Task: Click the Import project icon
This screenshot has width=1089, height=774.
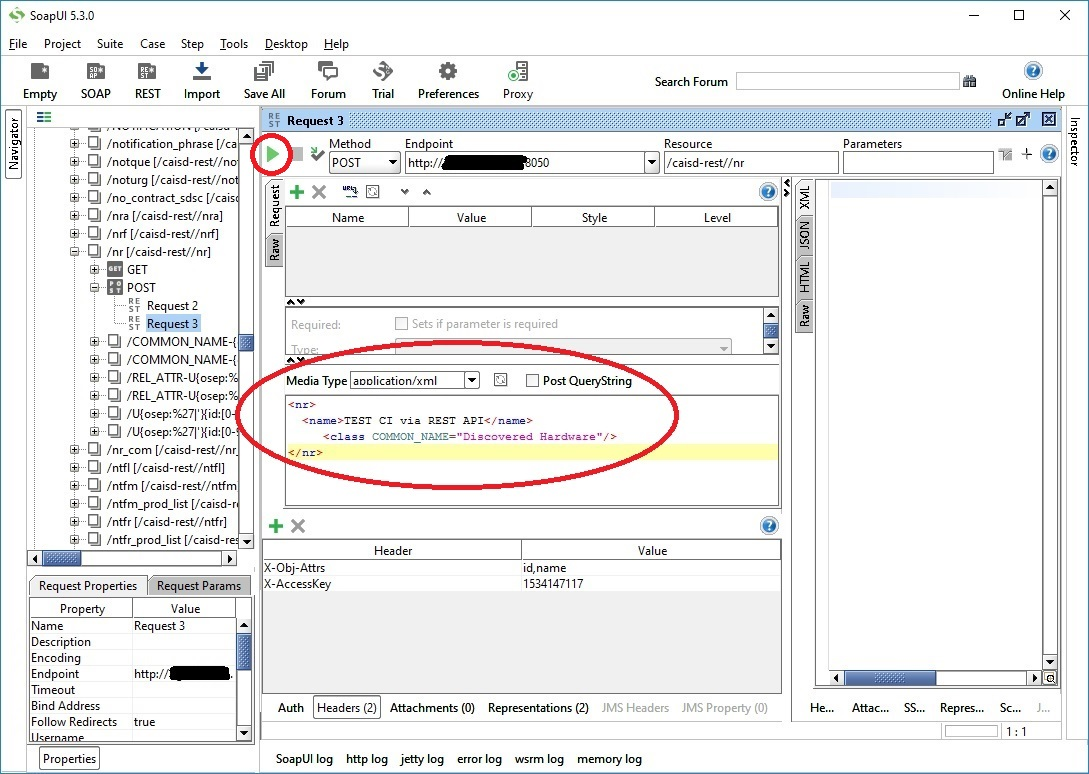Action: pyautogui.click(x=201, y=72)
